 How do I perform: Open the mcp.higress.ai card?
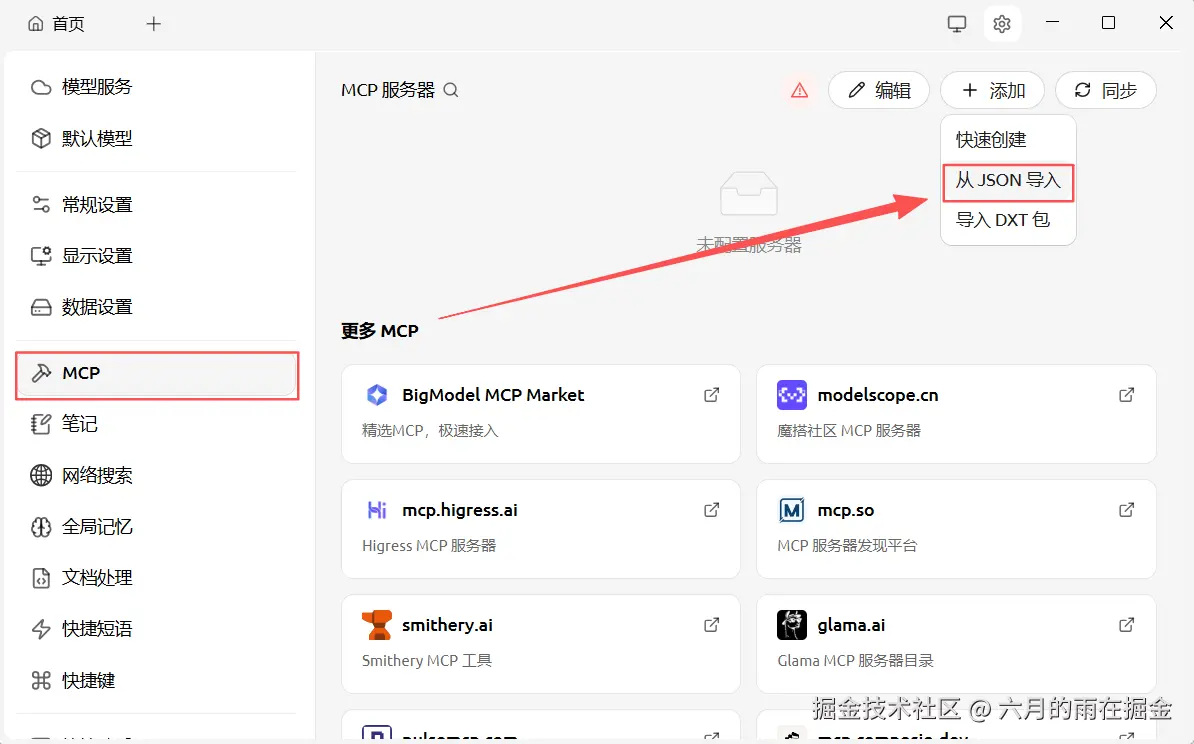click(541, 528)
